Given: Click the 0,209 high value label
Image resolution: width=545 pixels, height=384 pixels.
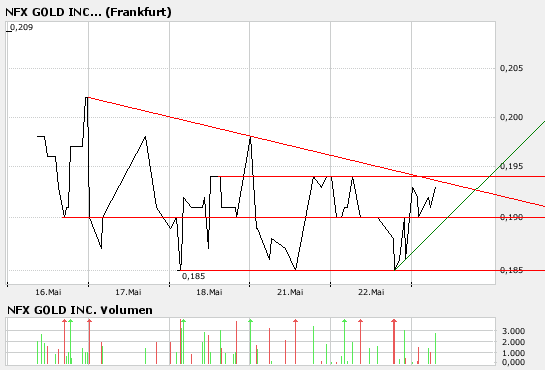Looking at the screenshot, I should (21, 27).
